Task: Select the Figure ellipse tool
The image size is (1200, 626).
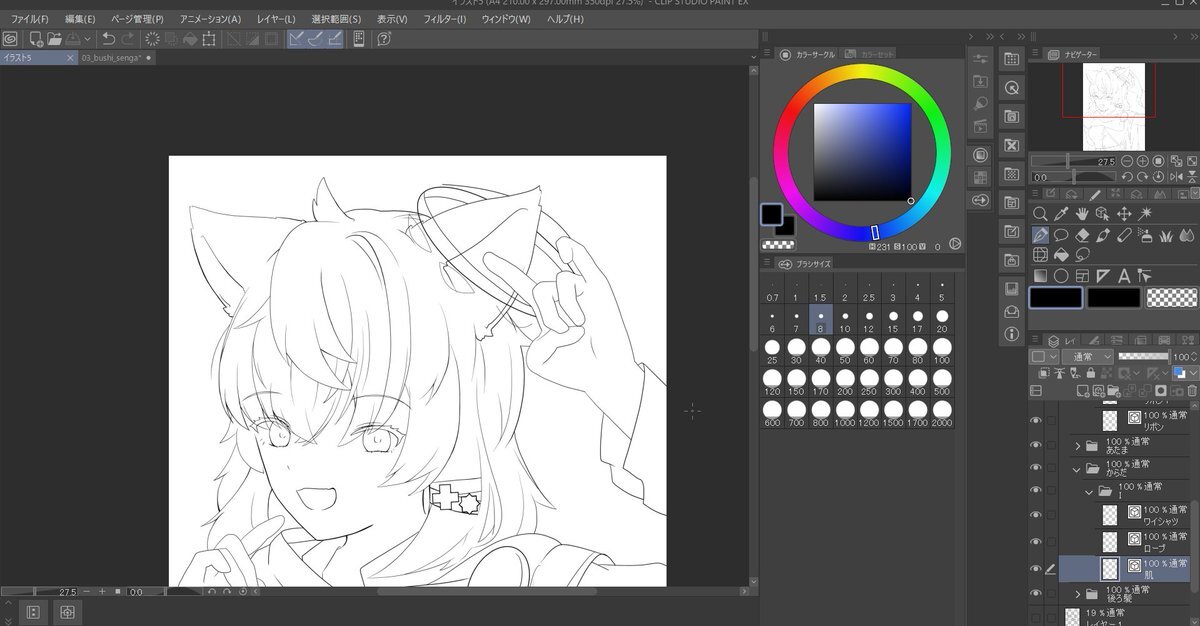Action: pyautogui.click(x=1061, y=276)
